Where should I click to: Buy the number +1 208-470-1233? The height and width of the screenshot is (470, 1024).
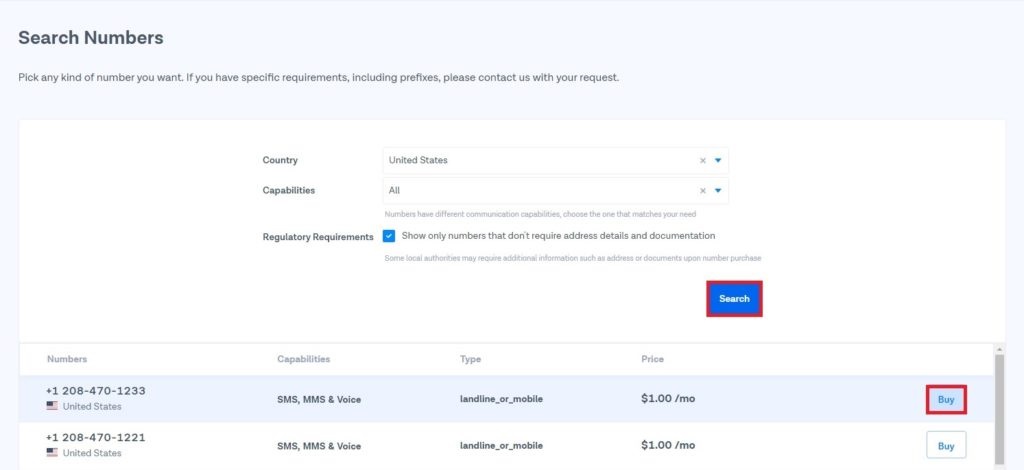coord(946,400)
